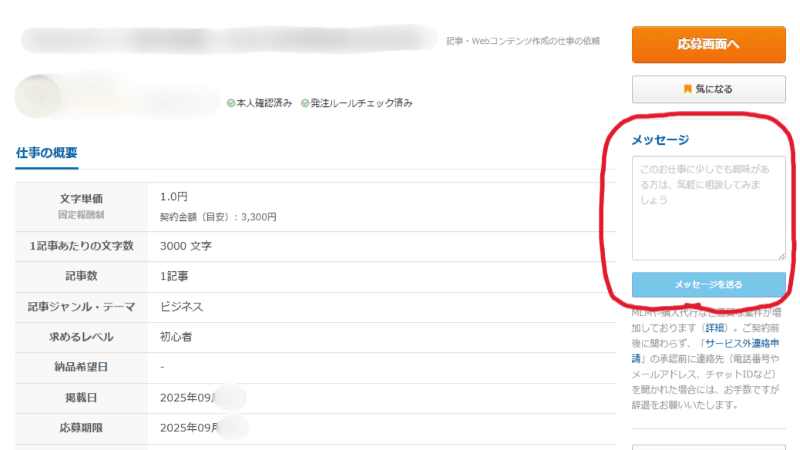This screenshot has height=450, width=800.
Task: Click the bookmark flag icon in 気になる
Action: [687, 89]
